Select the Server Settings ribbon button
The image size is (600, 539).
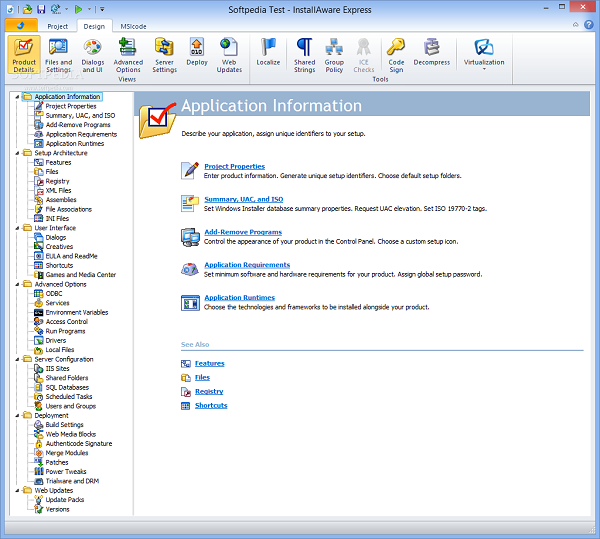coord(165,54)
